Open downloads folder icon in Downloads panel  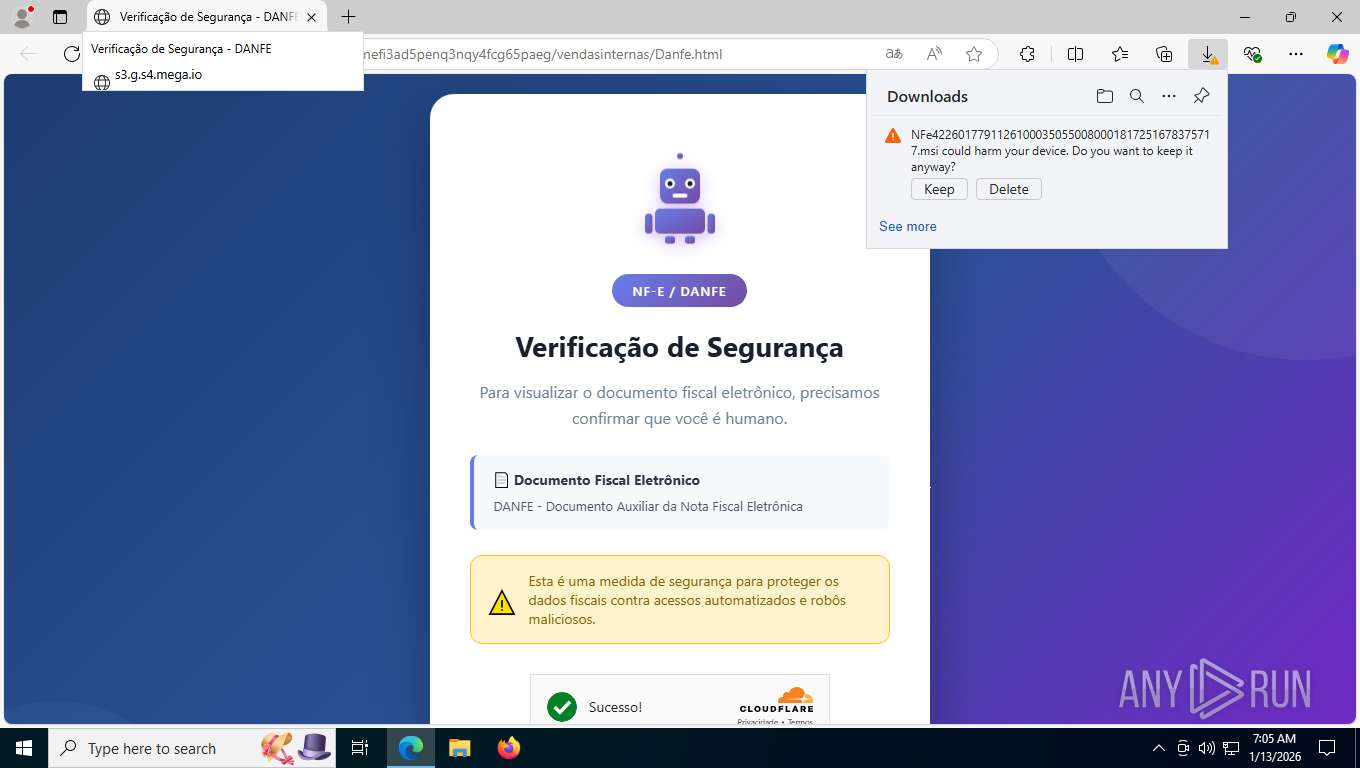coord(1104,96)
